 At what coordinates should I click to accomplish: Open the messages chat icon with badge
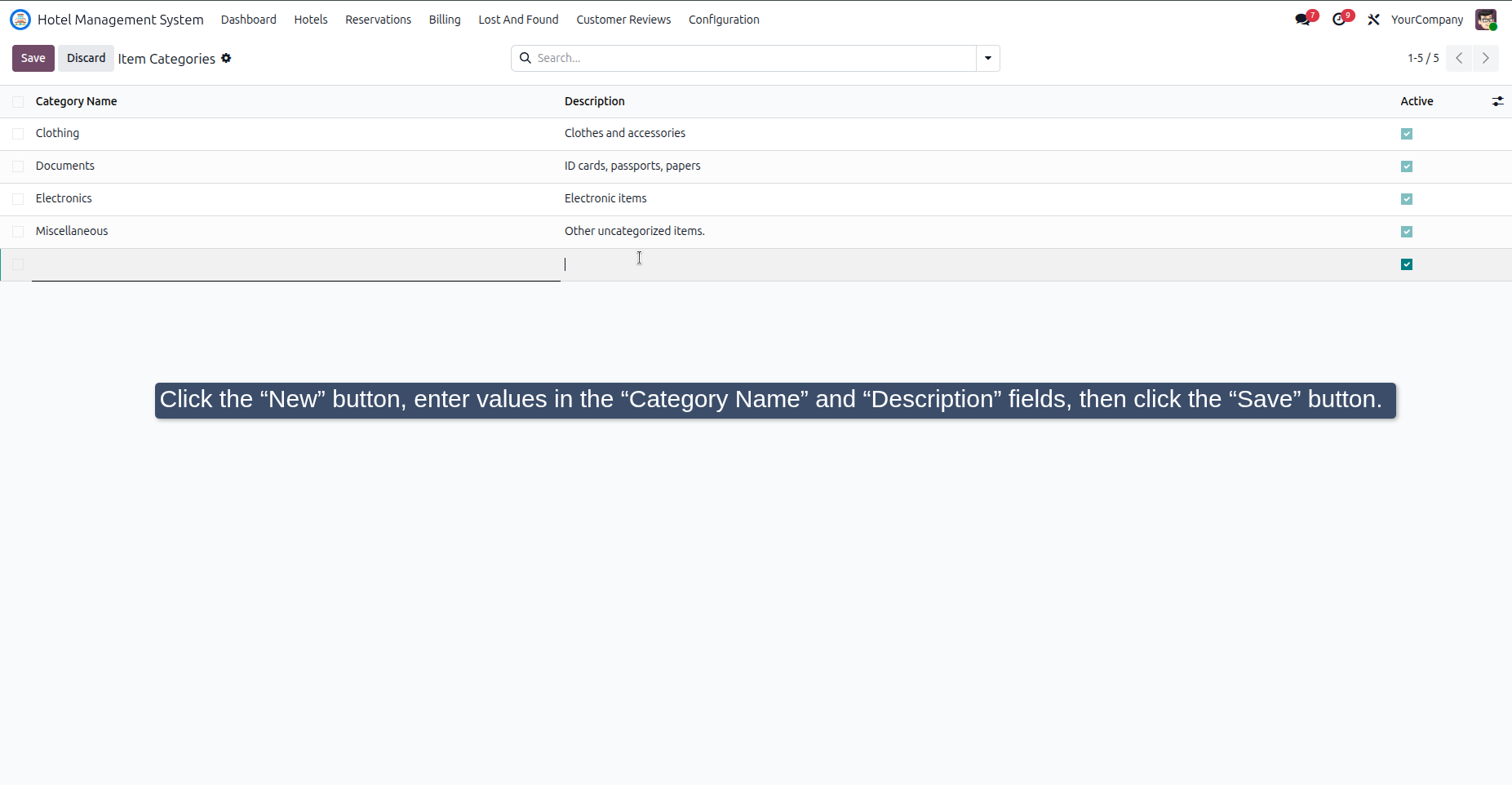click(1303, 20)
